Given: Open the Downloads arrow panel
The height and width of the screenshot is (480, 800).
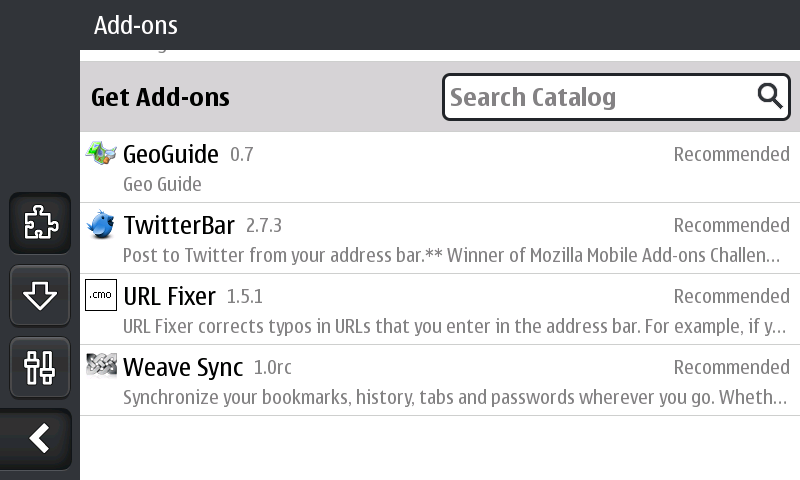Looking at the screenshot, I should [x=40, y=296].
